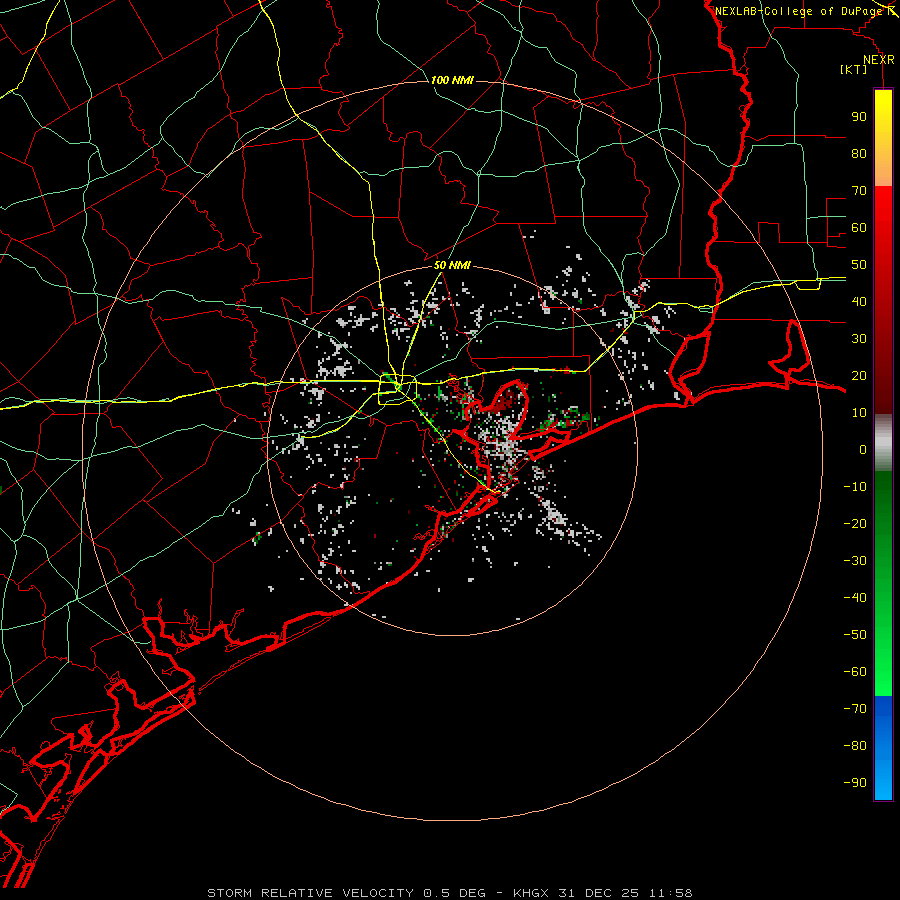Click the -80 value on velocity scale
This screenshot has width=900, height=900.
855,746
